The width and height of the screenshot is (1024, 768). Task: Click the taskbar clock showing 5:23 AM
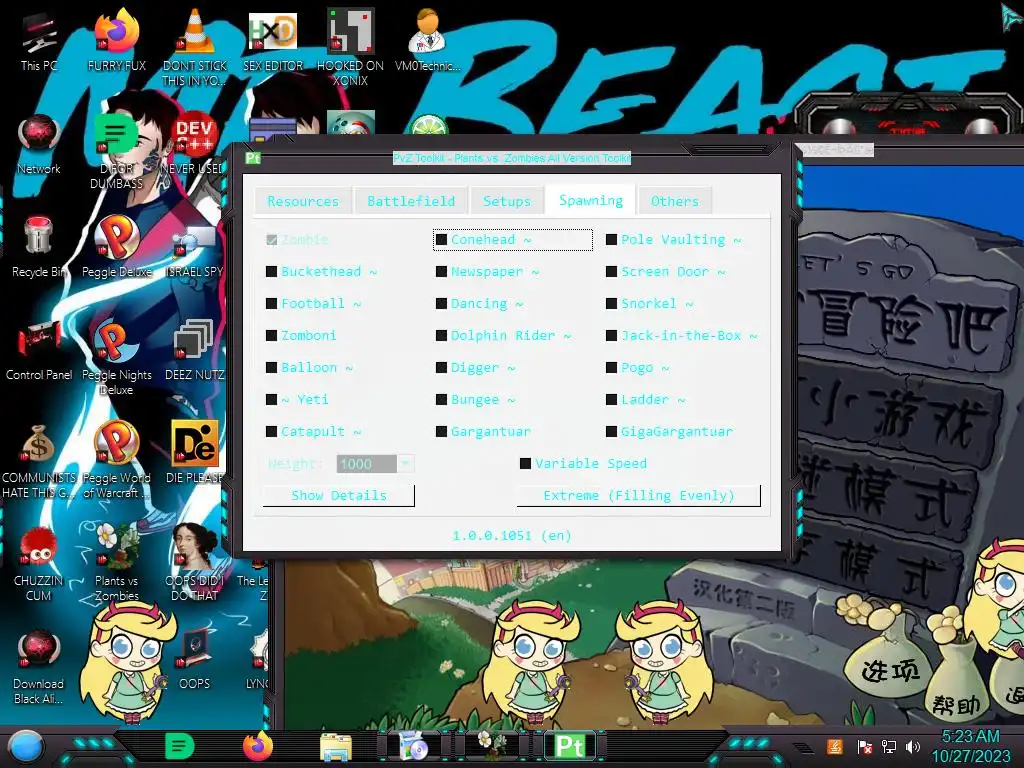pos(970,746)
